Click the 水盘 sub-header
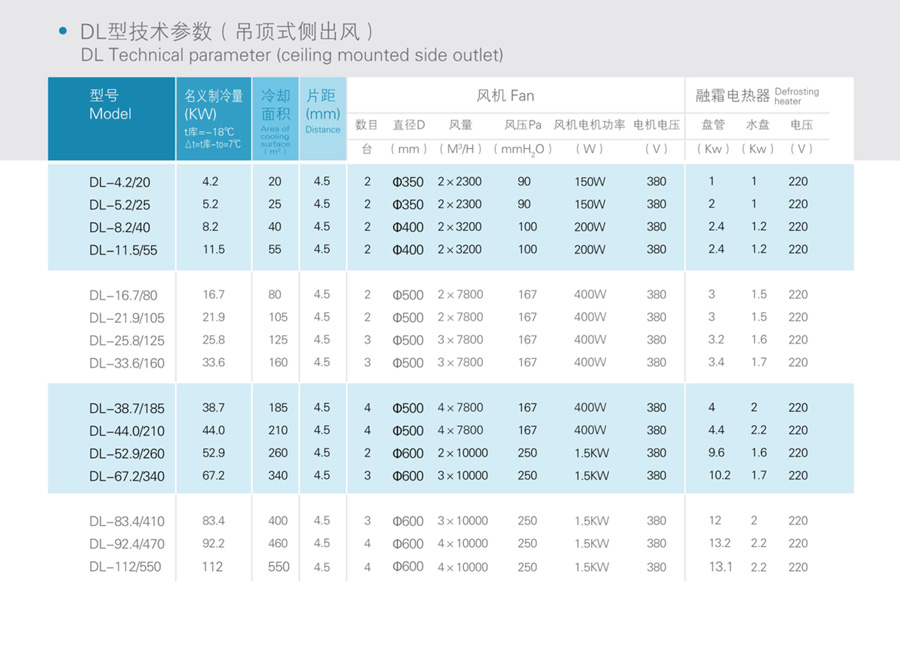The width and height of the screenshot is (900, 650). [757, 125]
